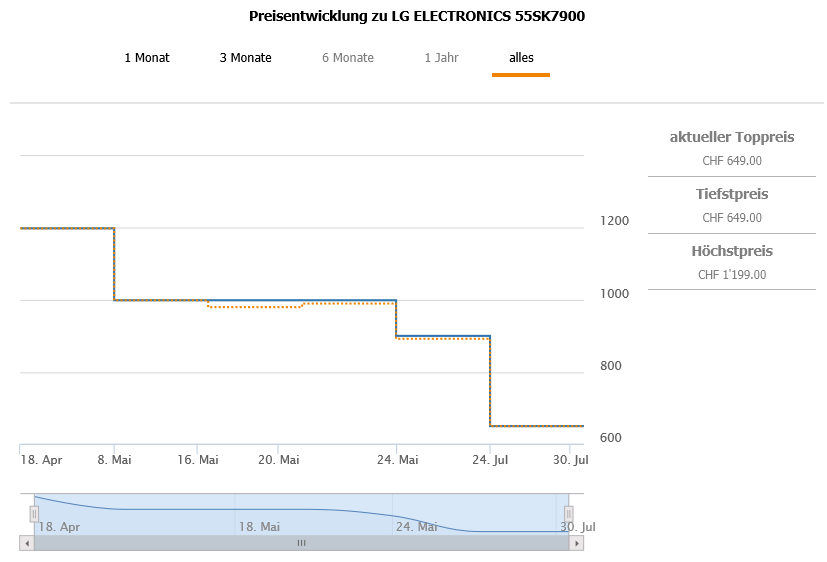Click the Tiefstpreis heading
This screenshot has height=562, width=827.
point(732,194)
